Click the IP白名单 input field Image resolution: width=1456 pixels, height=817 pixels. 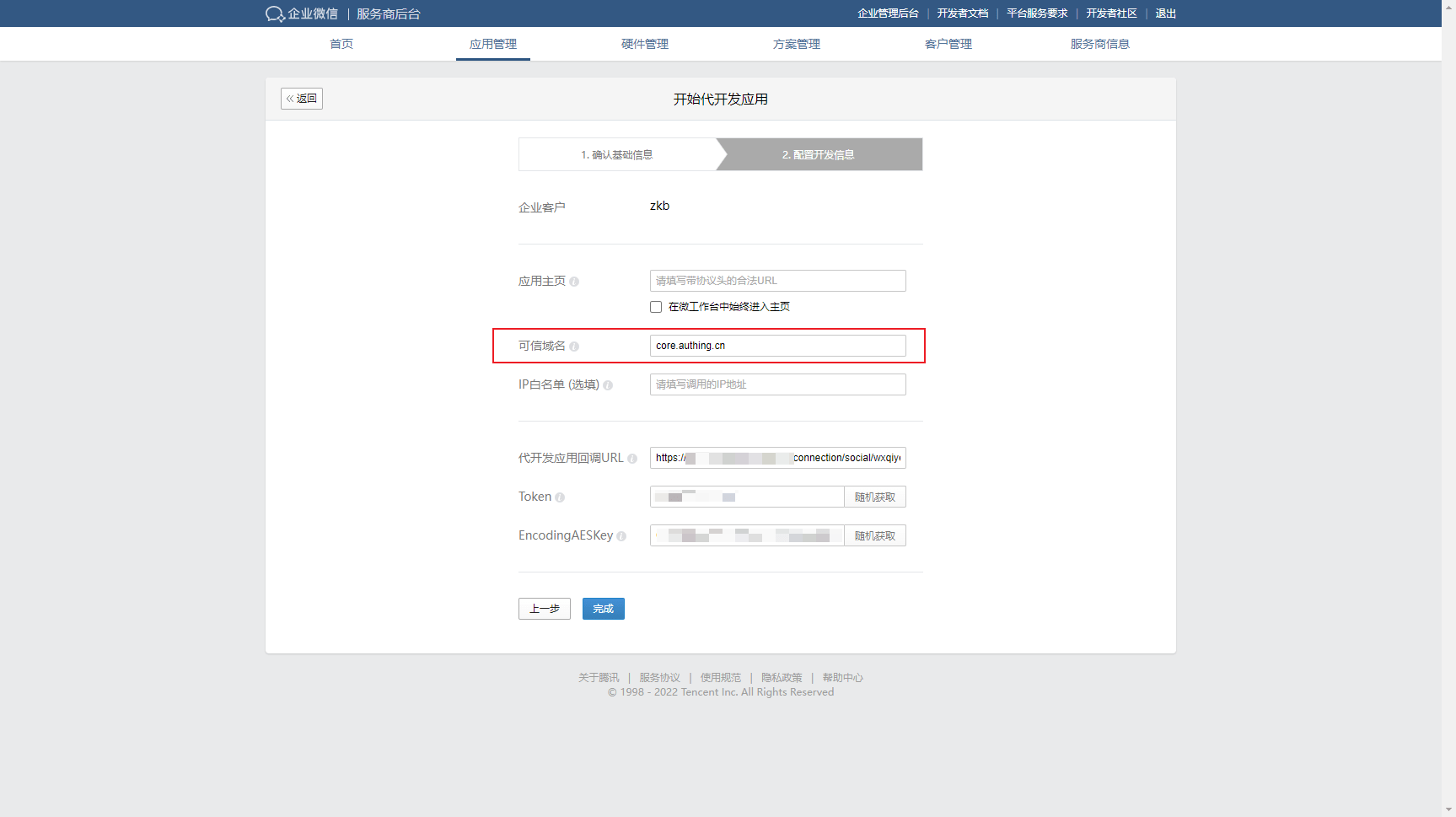(x=777, y=384)
